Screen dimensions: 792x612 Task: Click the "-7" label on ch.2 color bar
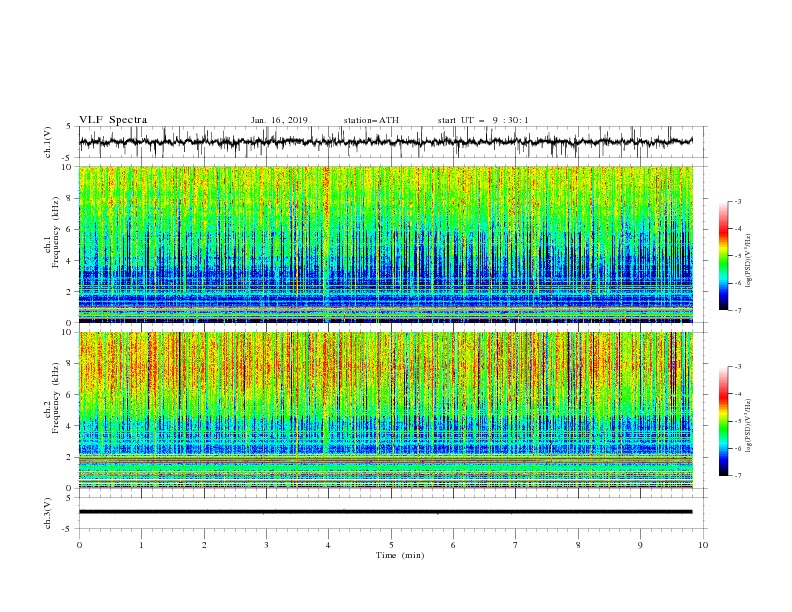[x=738, y=476]
